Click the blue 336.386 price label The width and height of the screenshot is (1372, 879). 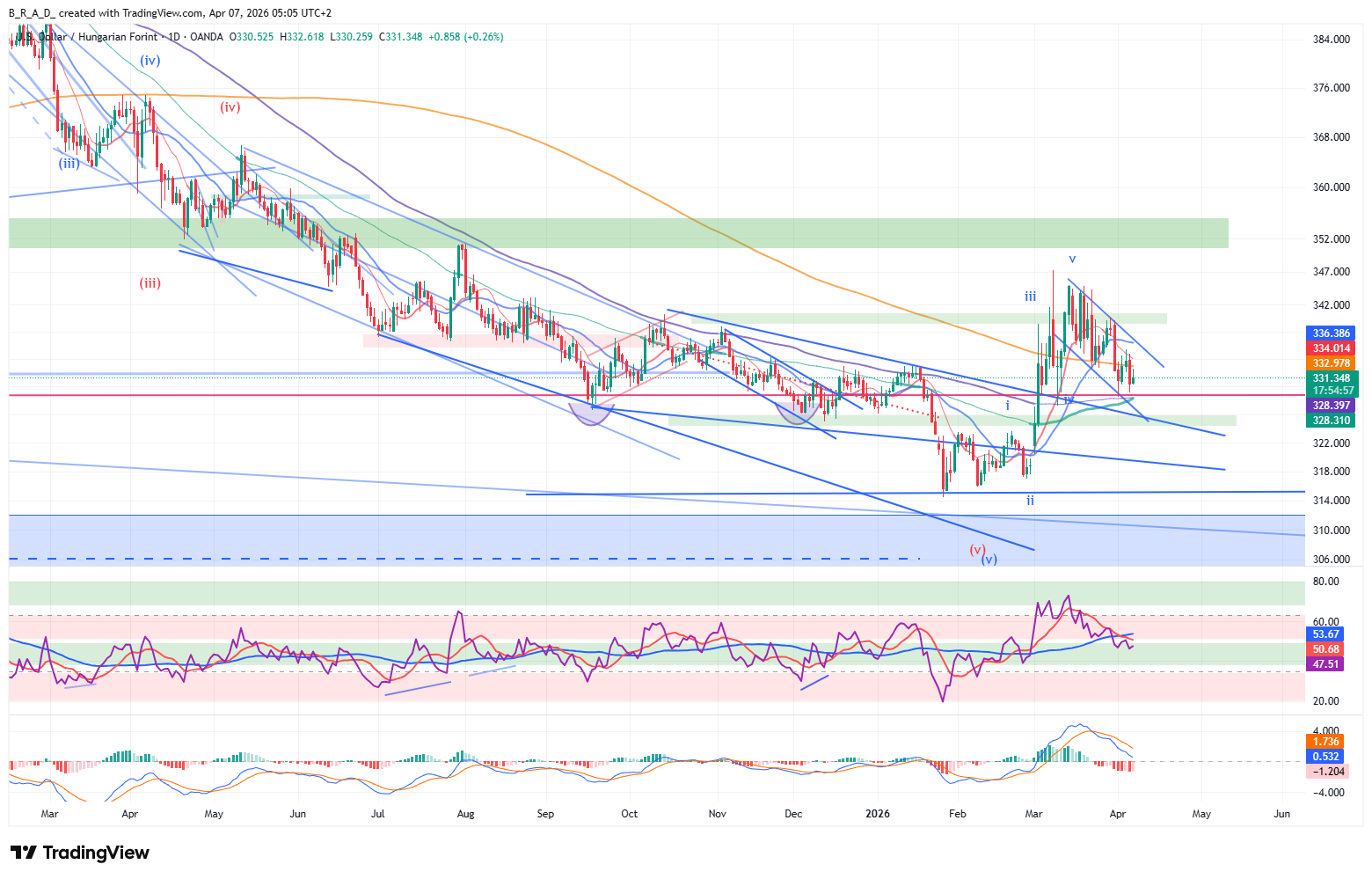(1331, 333)
